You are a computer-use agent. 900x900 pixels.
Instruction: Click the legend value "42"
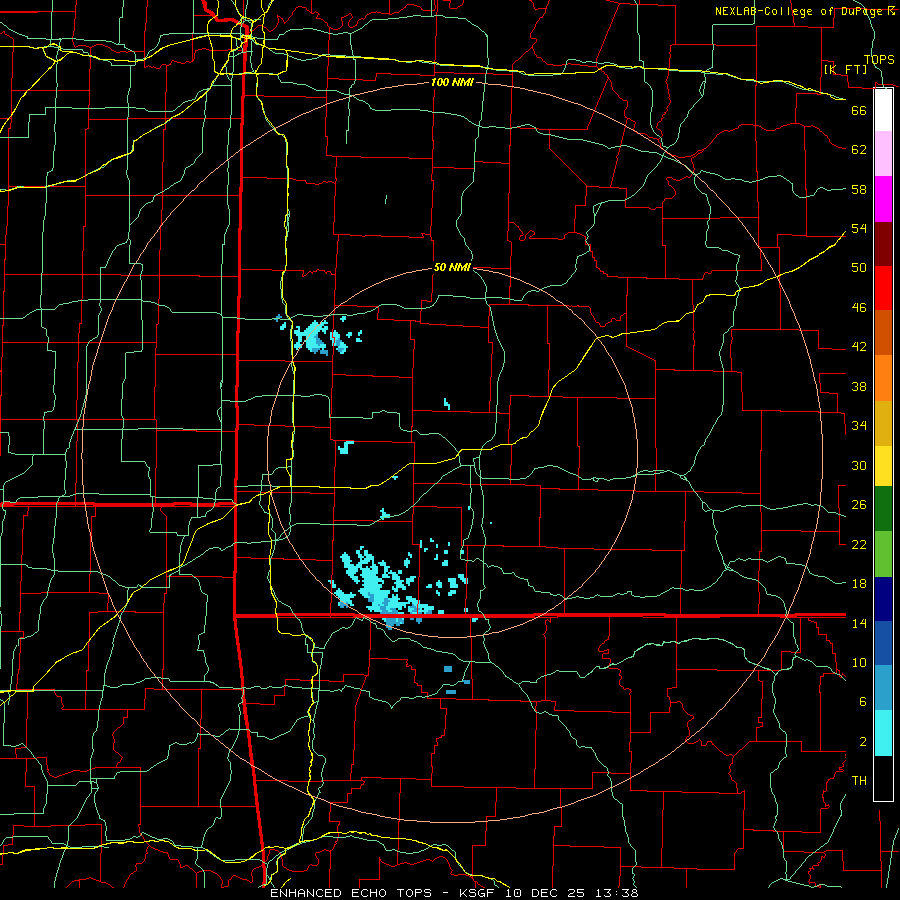(x=859, y=347)
